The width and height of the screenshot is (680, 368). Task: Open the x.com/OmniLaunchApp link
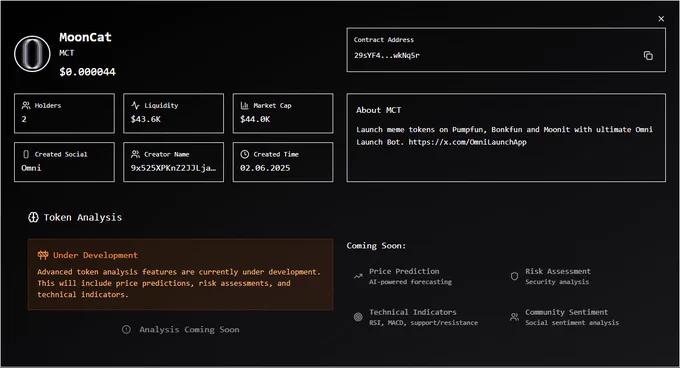(468, 142)
